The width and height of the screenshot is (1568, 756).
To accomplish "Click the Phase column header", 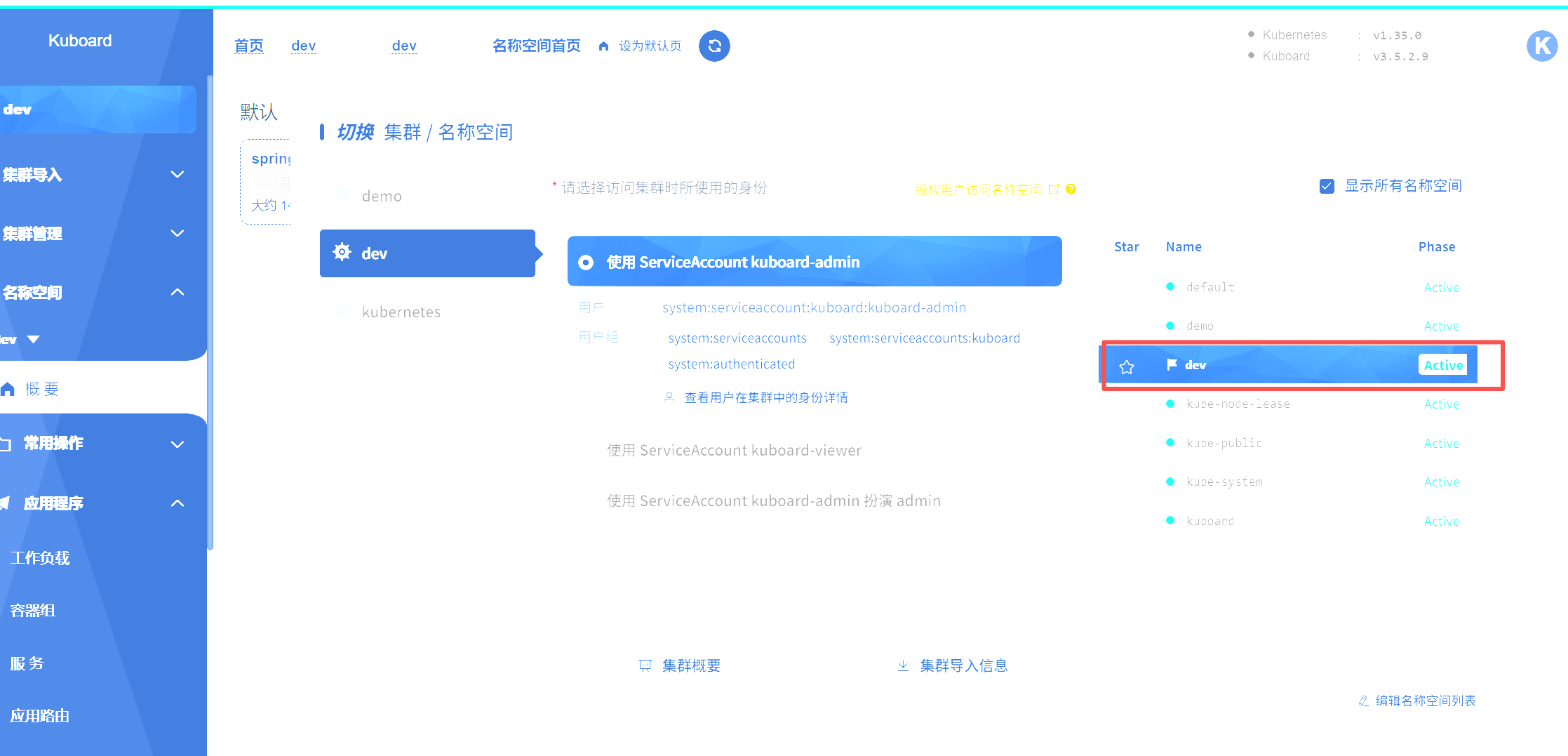I will [x=1437, y=247].
